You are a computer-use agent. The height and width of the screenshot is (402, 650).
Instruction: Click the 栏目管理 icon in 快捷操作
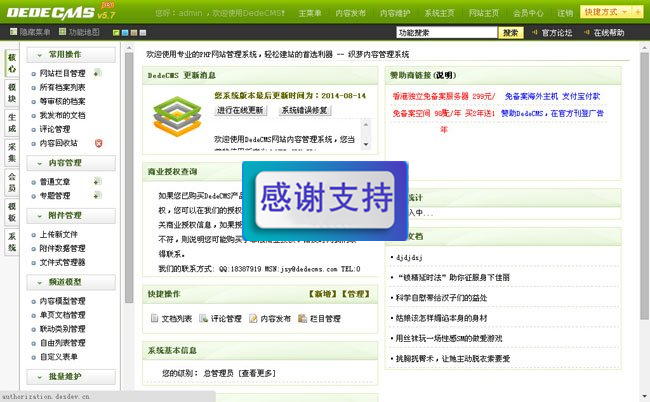coord(303,318)
